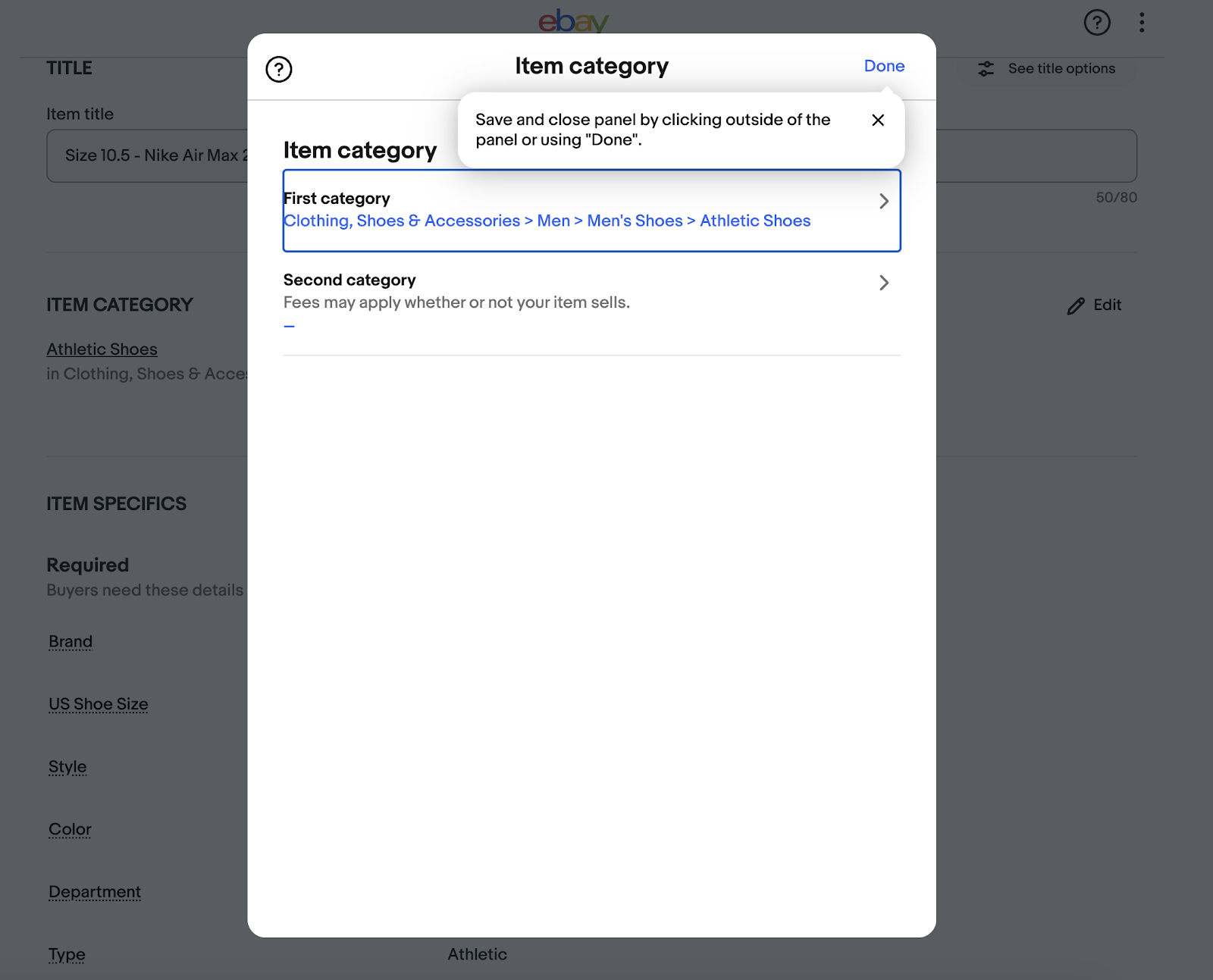1213x980 pixels.
Task: Select the Second category row chevron
Action: pyautogui.click(x=883, y=283)
